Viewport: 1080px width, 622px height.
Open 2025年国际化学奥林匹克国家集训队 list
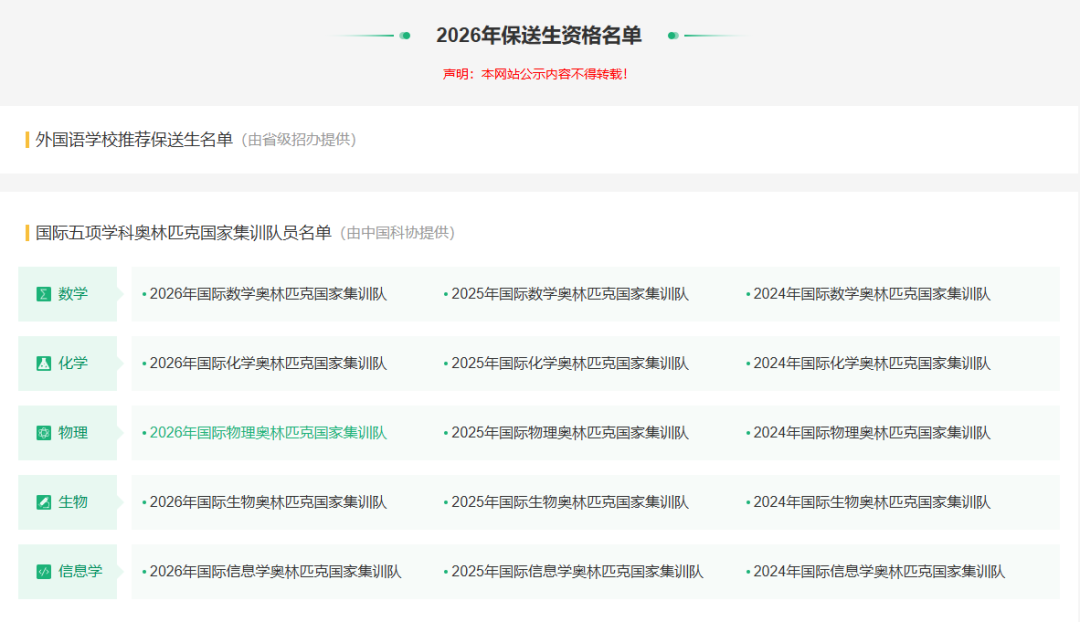coord(570,364)
